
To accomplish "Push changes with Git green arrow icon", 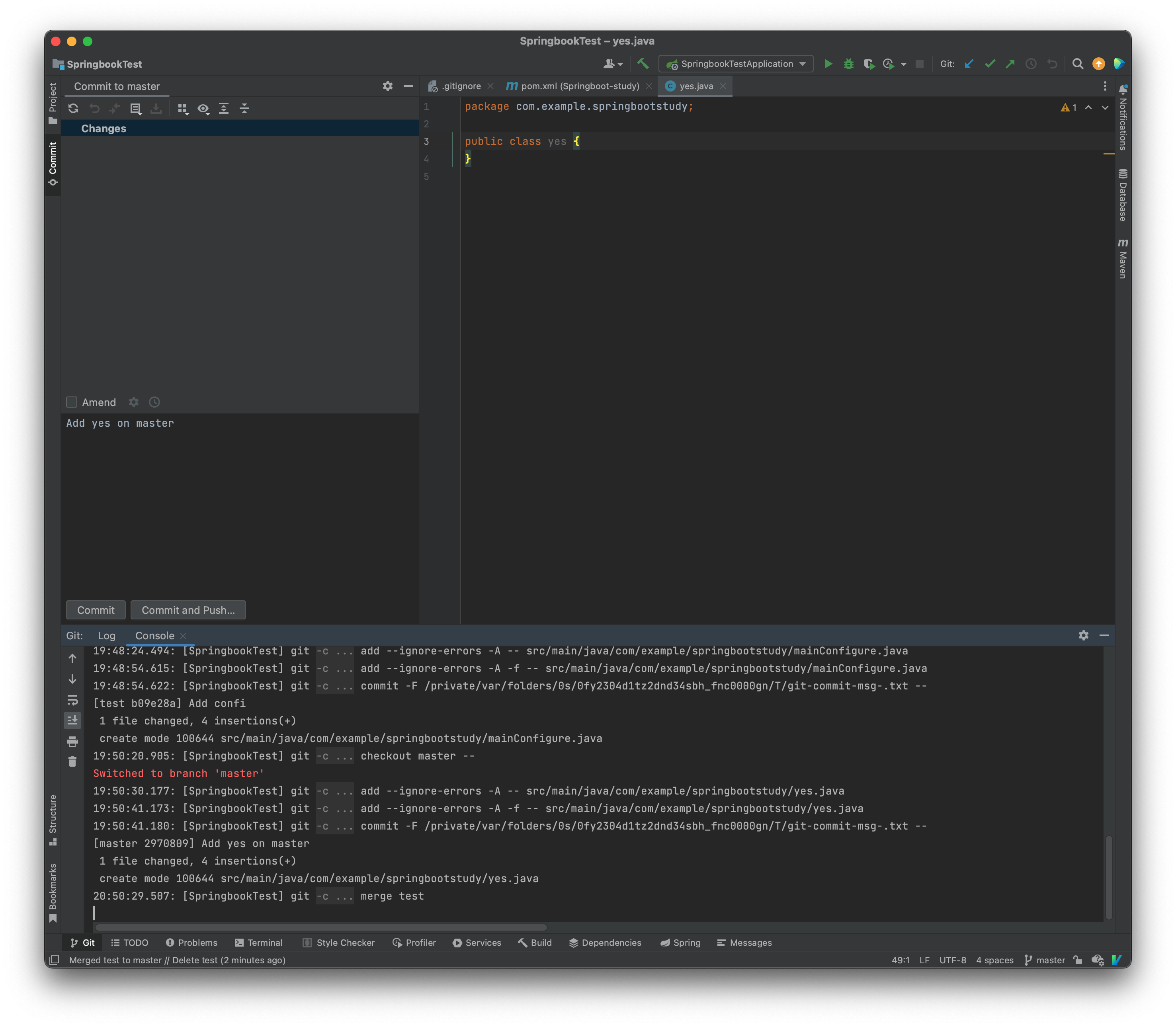I will point(1010,64).
